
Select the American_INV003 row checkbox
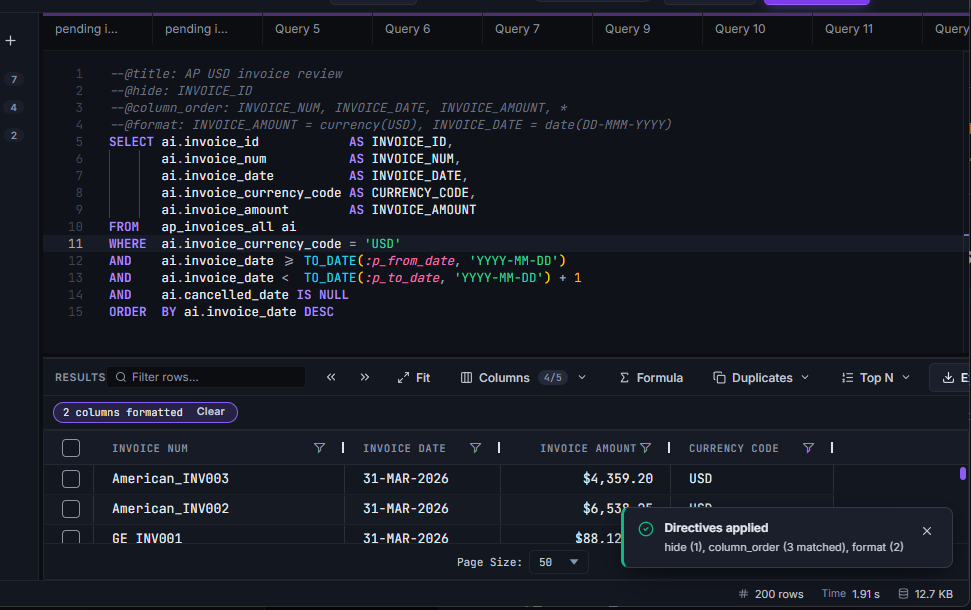pos(71,479)
